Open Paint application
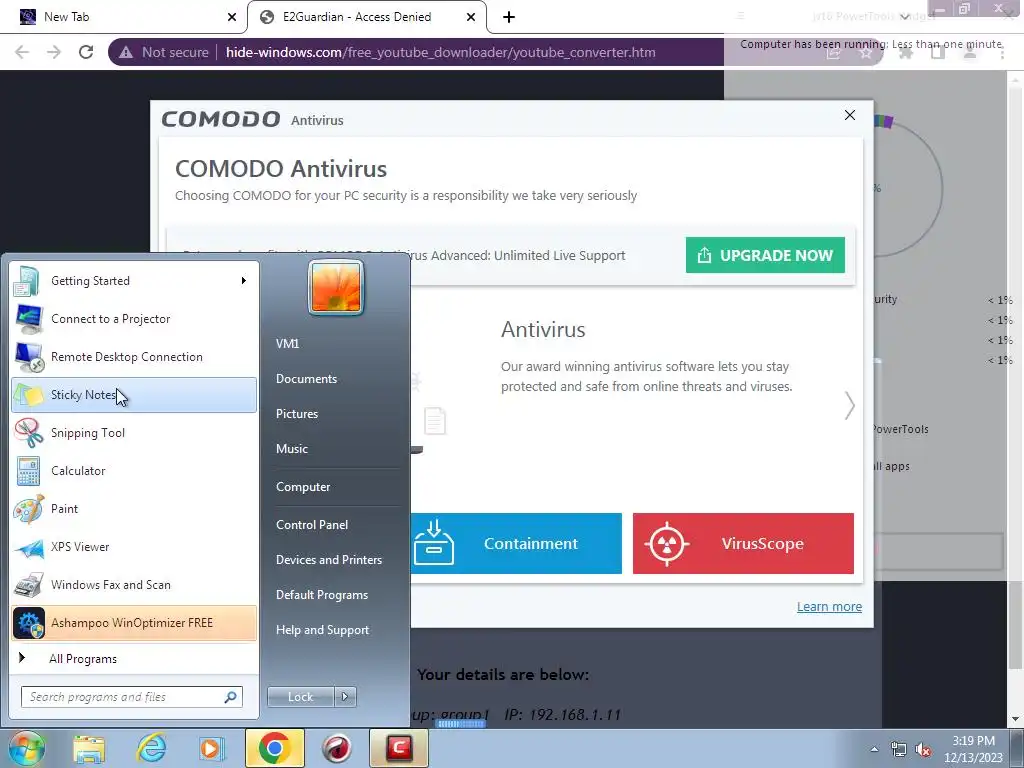 134,508
